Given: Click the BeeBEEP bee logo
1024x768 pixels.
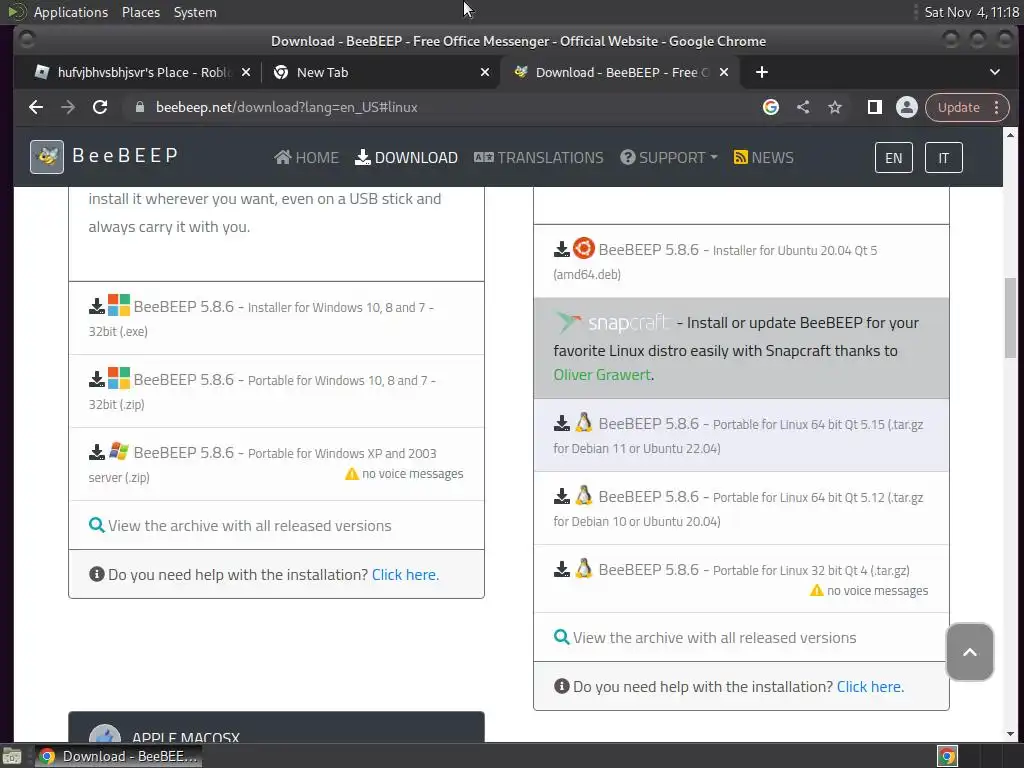Looking at the screenshot, I should [x=47, y=157].
